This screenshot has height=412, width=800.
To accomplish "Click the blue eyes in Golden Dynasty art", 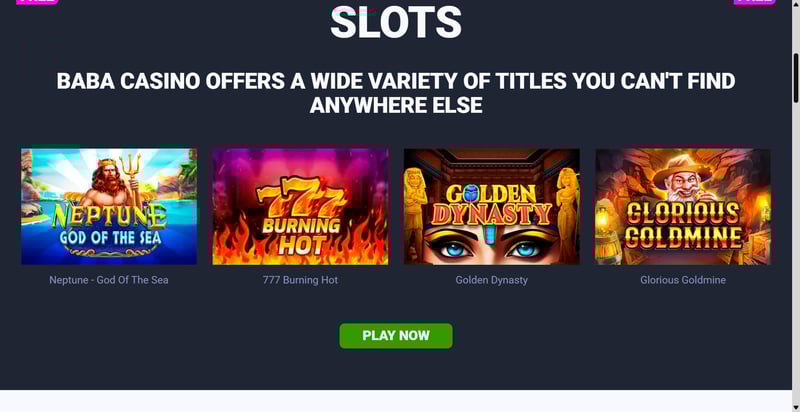I will click(492, 250).
